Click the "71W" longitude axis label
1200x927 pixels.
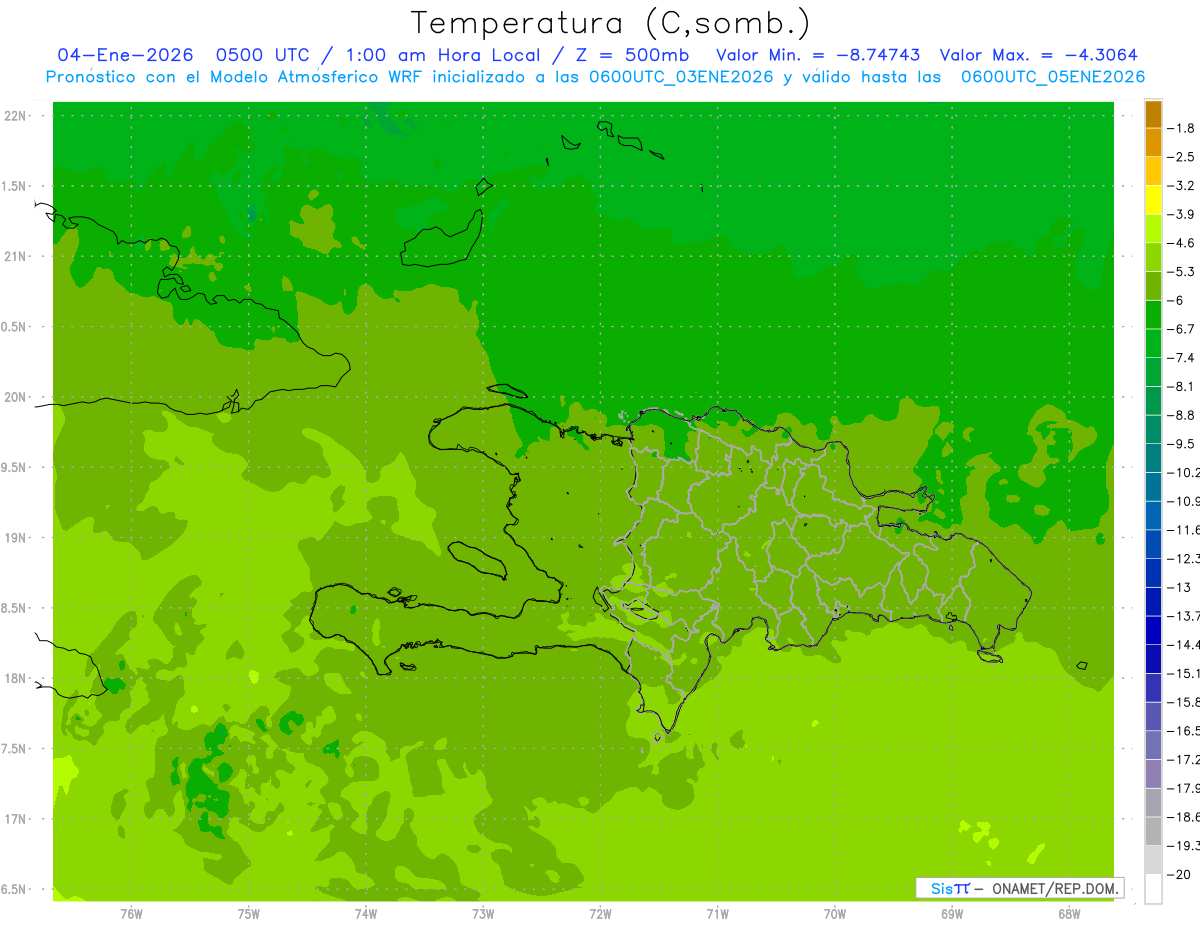[x=717, y=914]
